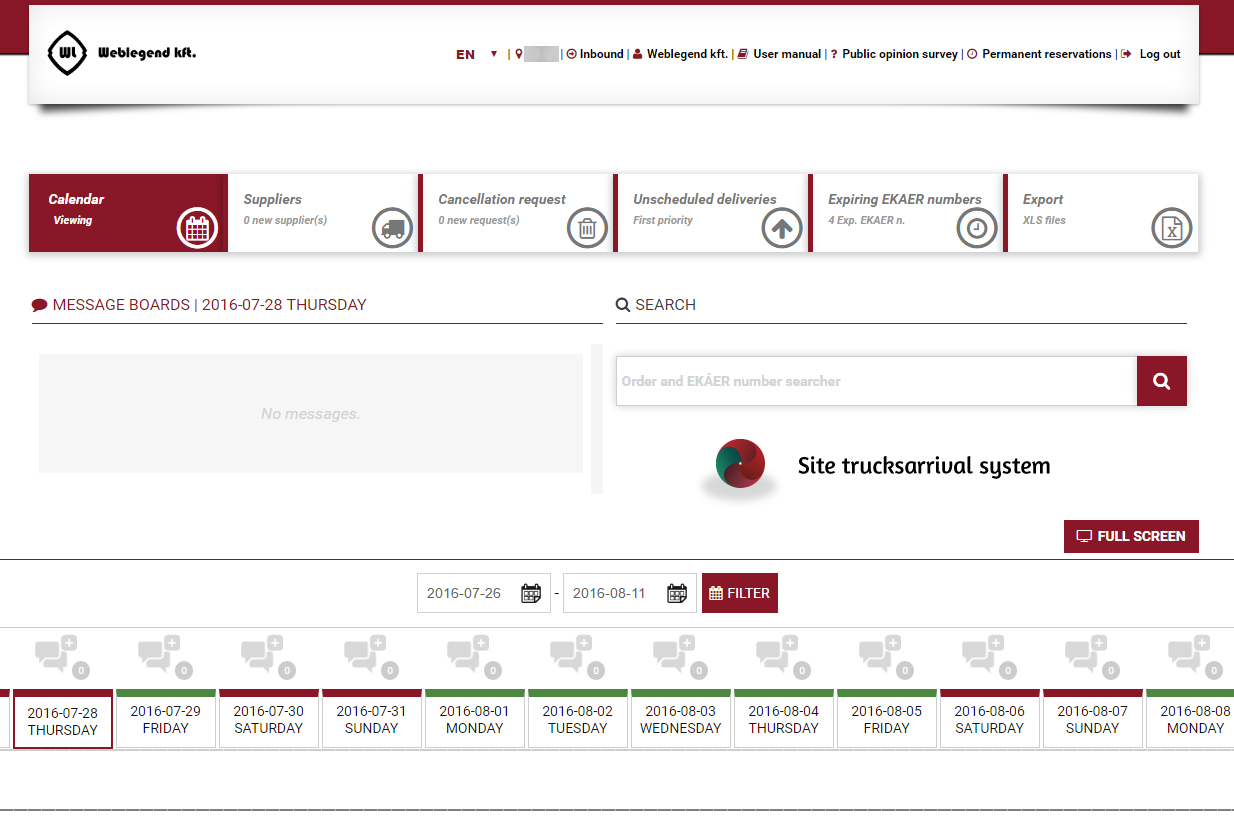This screenshot has width=1234, height=840.
Task: Click the Cancellation request trash icon
Action: (x=587, y=228)
